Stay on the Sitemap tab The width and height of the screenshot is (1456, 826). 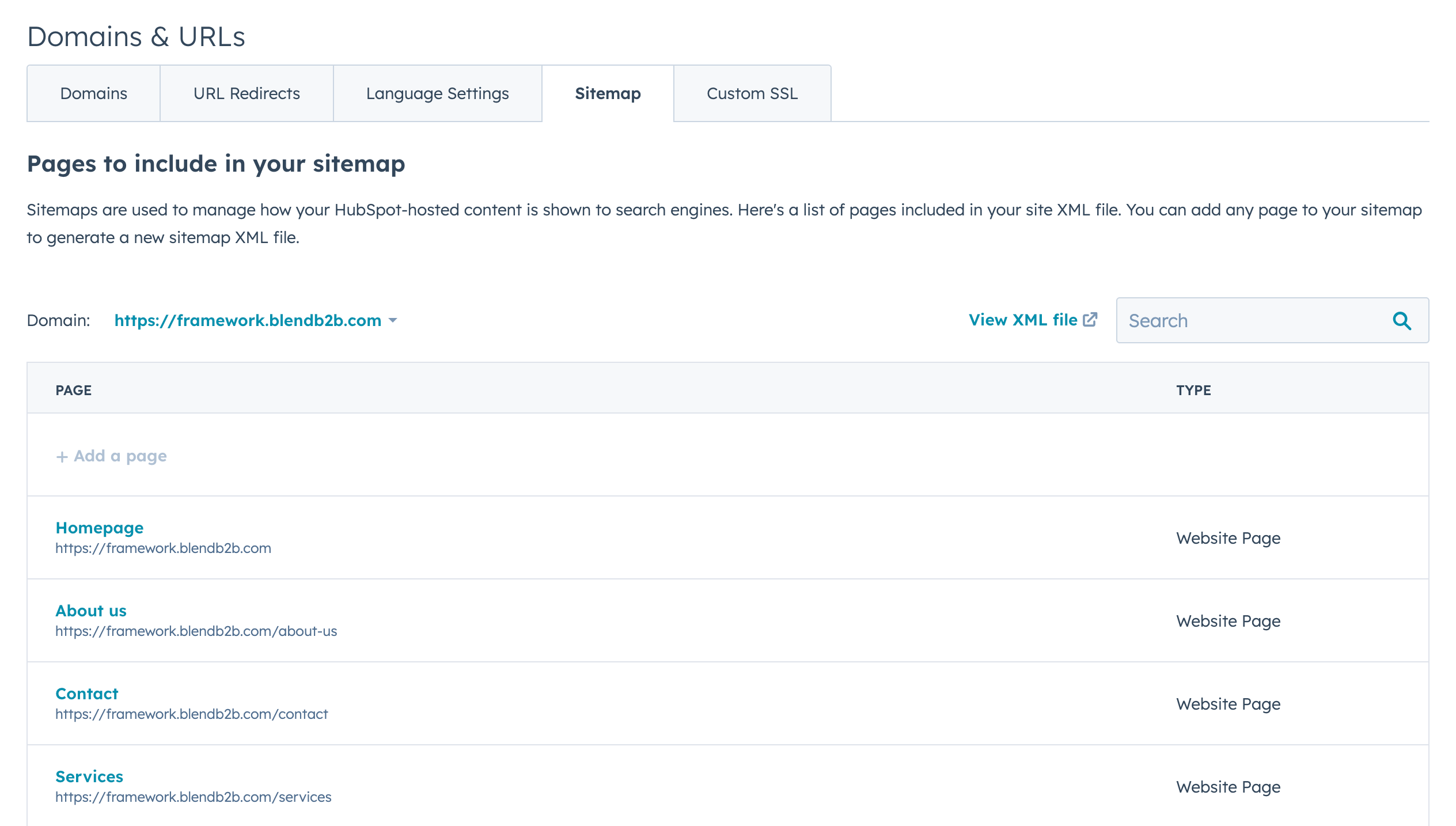coord(607,93)
